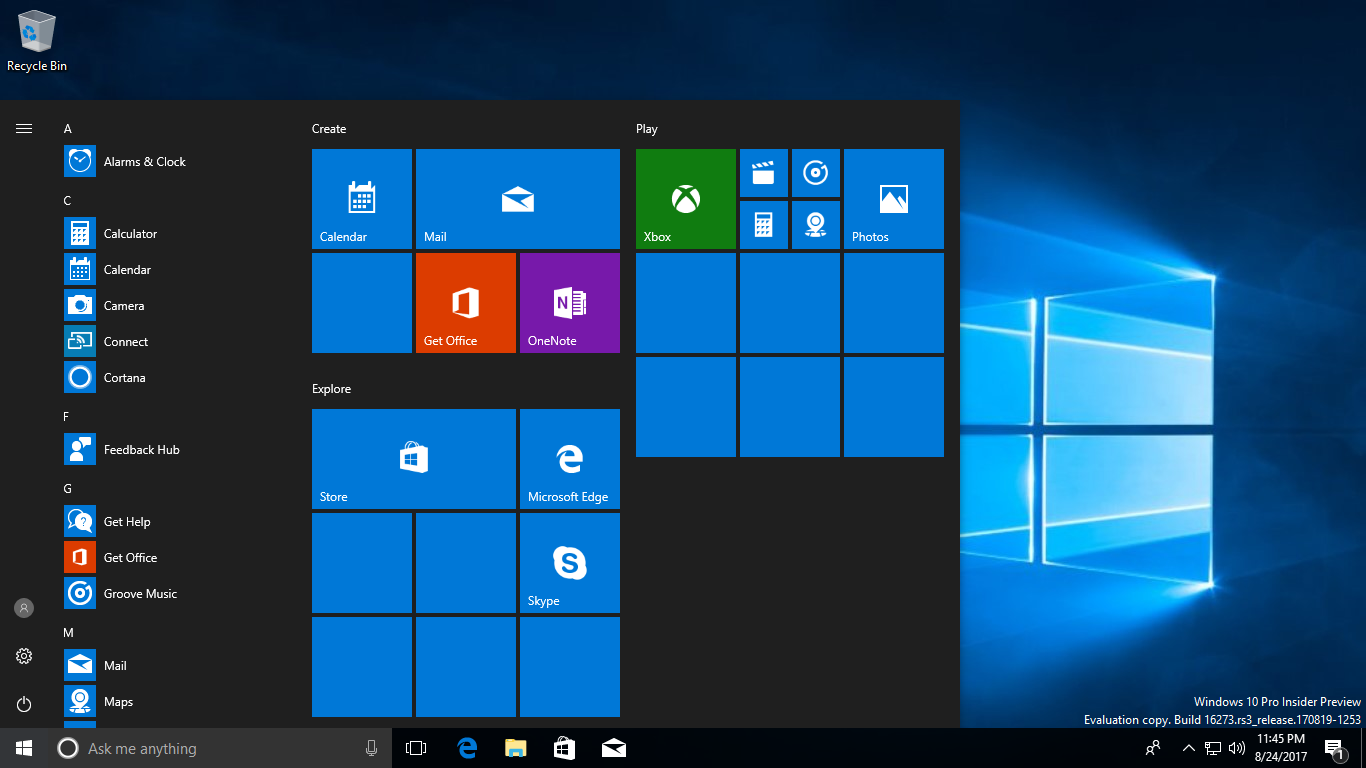Launch the green Xbox tile
Screen dimensions: 1366x768
click(x=686, y=199)
